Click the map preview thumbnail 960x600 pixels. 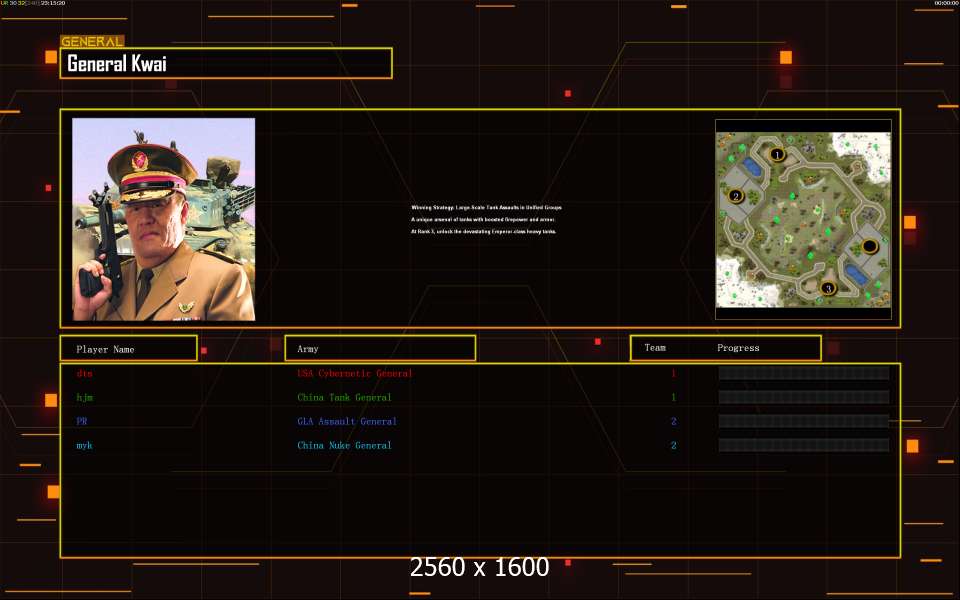803,219
